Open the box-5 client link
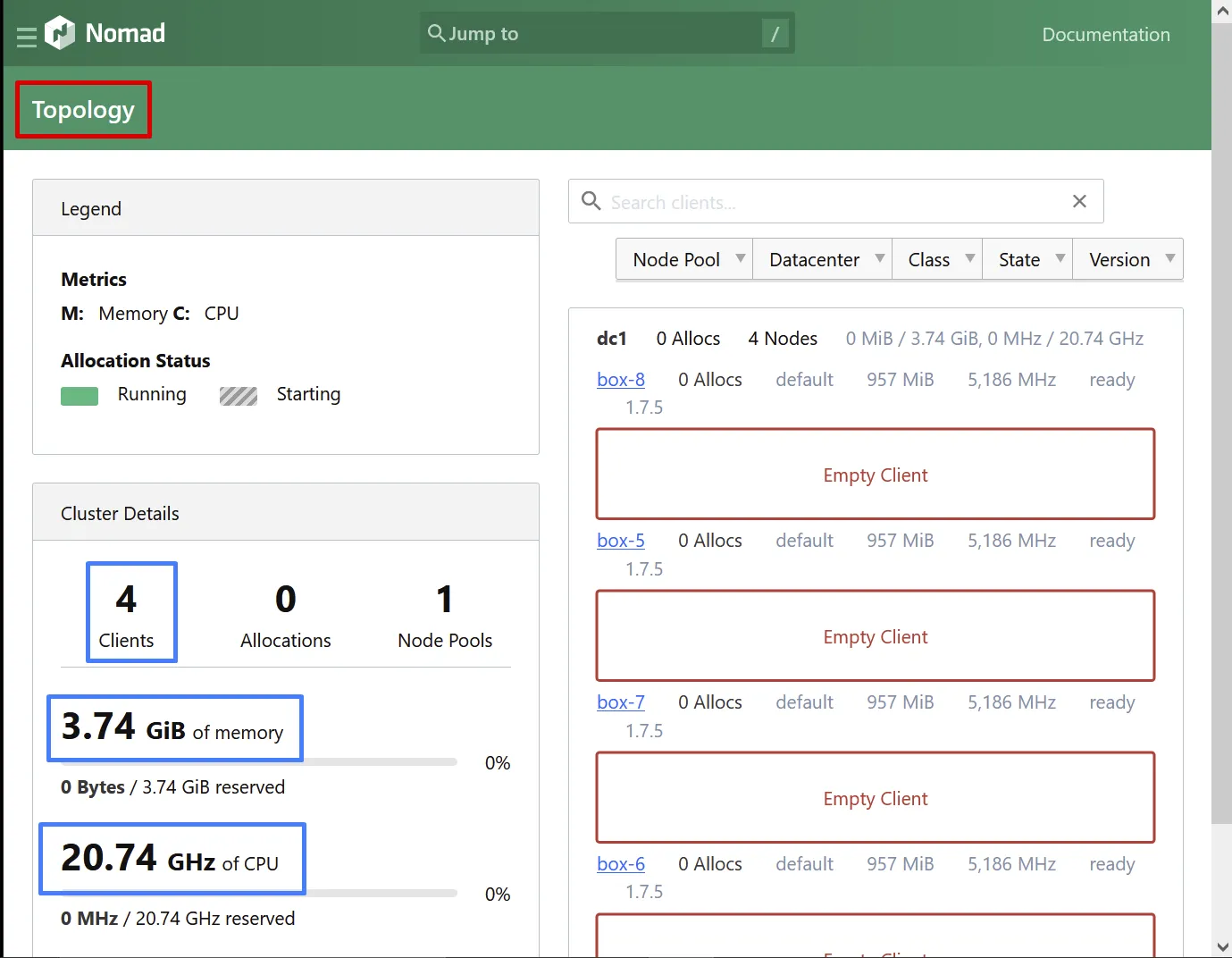Screen dimensions: 1232x958 click(620, 541)
